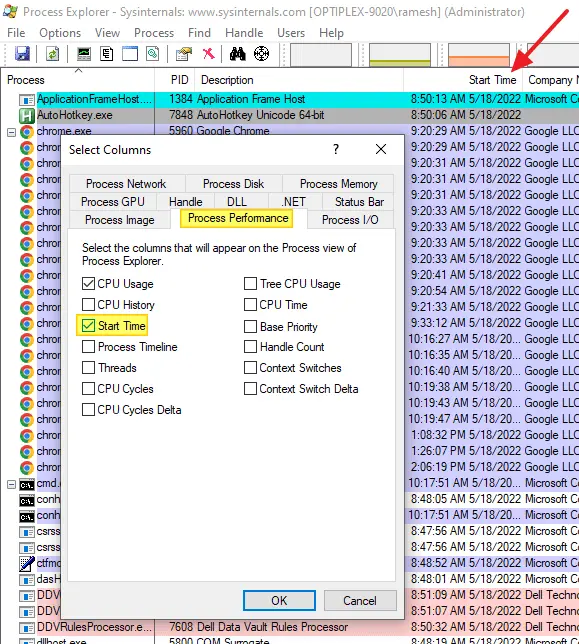Click the Save toolbar icon
The width and height of the screenshot is (579, 644).
pyautogui.click(x=22, y=54)
